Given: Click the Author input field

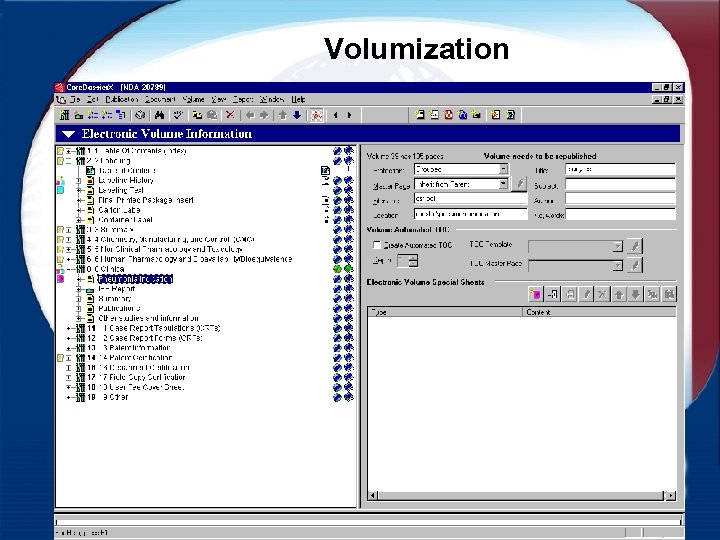Looking at the screenshot, I should [x=620, y=199].
